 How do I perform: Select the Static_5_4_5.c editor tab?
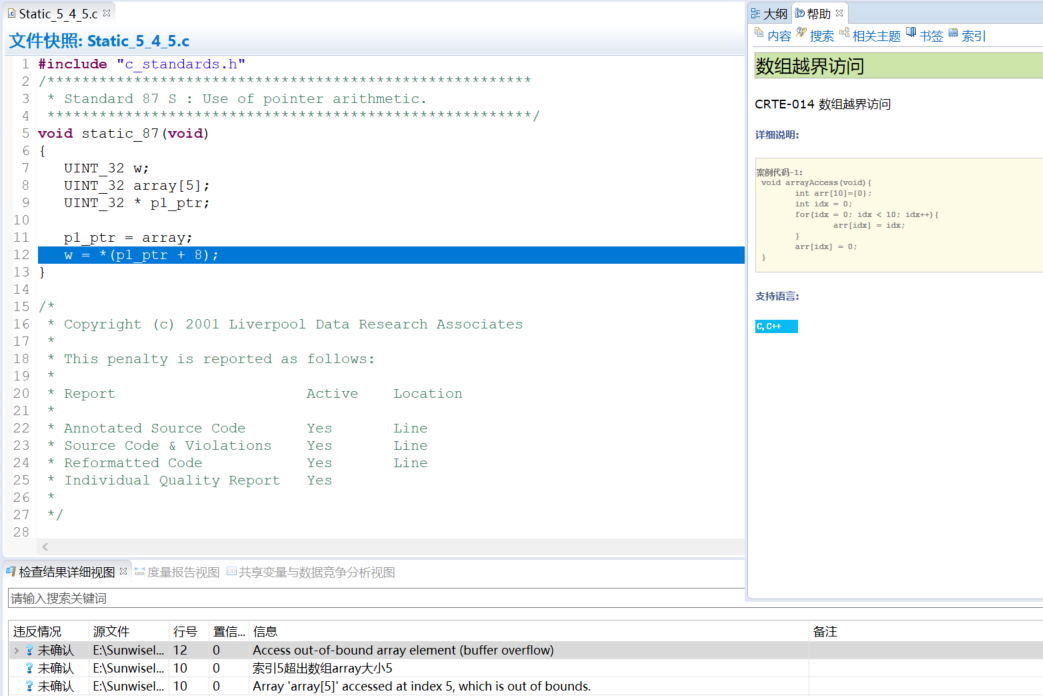tap(58, 13)
